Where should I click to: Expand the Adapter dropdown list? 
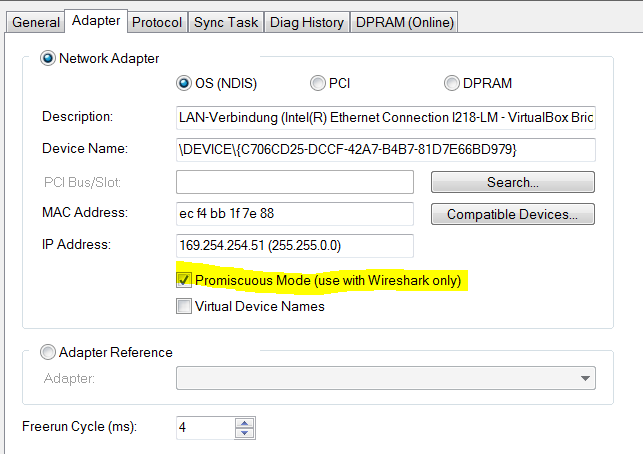point(585,378)
